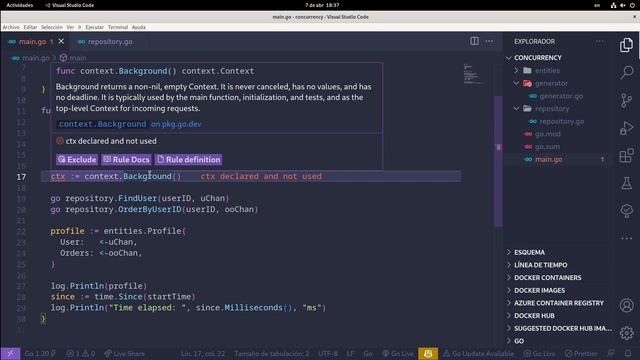
Task: Open the Archivo menu
Action: click(11, 27)
